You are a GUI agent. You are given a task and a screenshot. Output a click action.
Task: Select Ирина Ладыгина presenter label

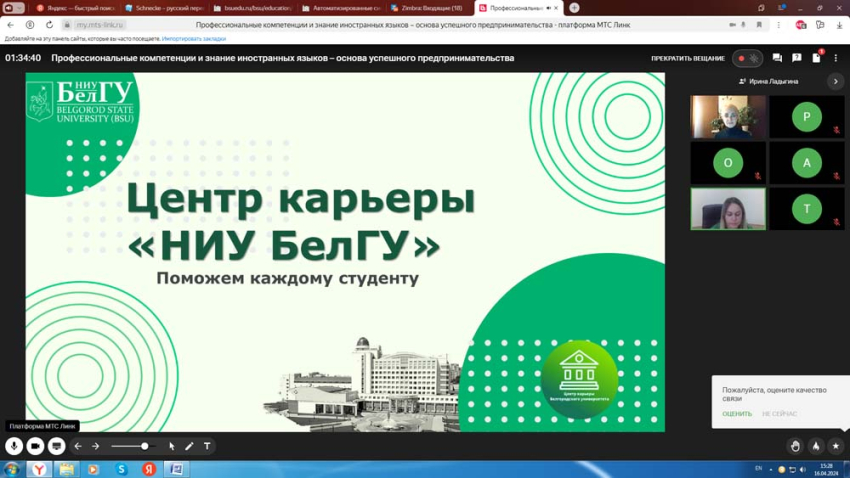click(769, 81)
